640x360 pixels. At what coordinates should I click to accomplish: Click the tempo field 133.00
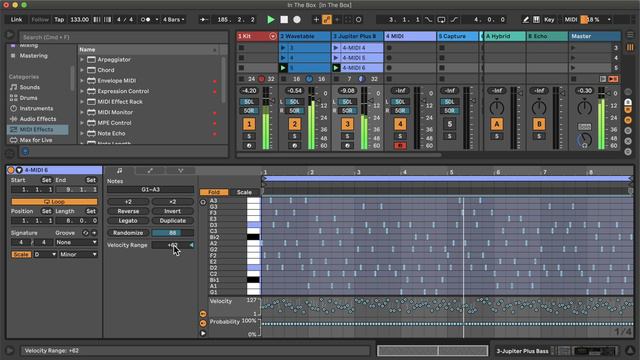(79, 19)
